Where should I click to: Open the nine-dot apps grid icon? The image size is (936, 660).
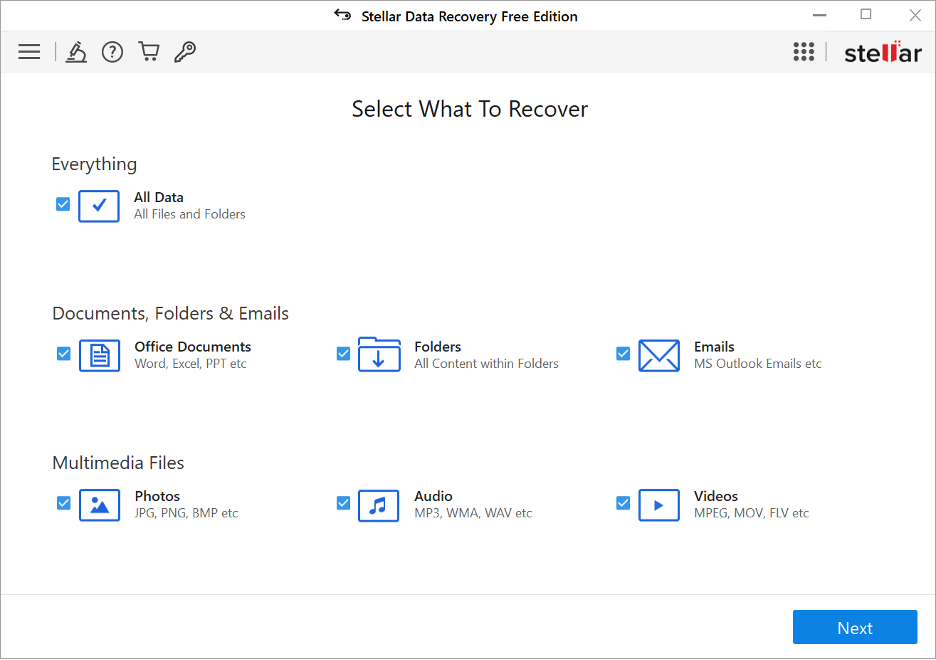(x=803, y=52)
